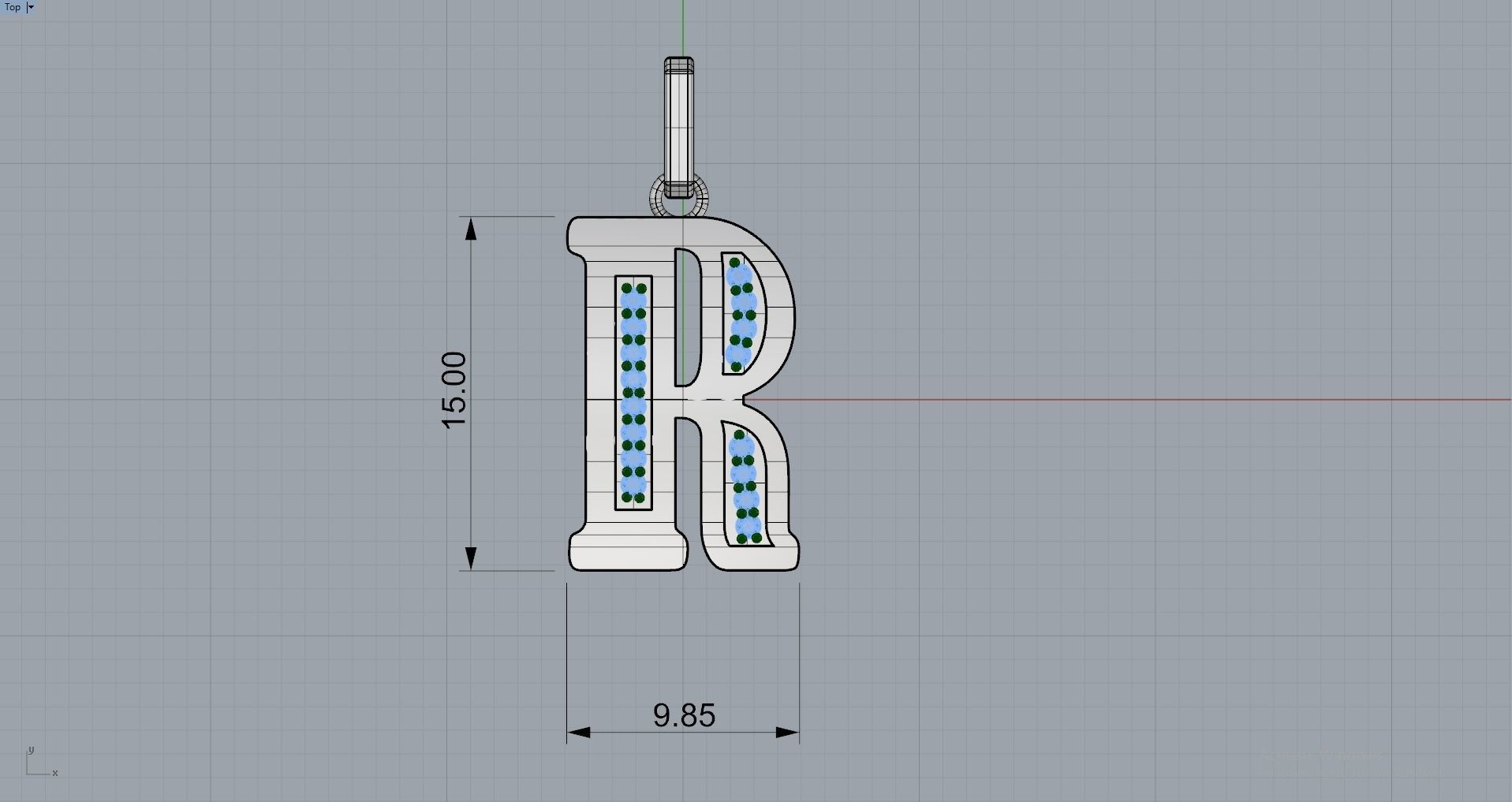Select the left vertical gem channel
The height and width of the screenshot is (802, 1512).
633,393
